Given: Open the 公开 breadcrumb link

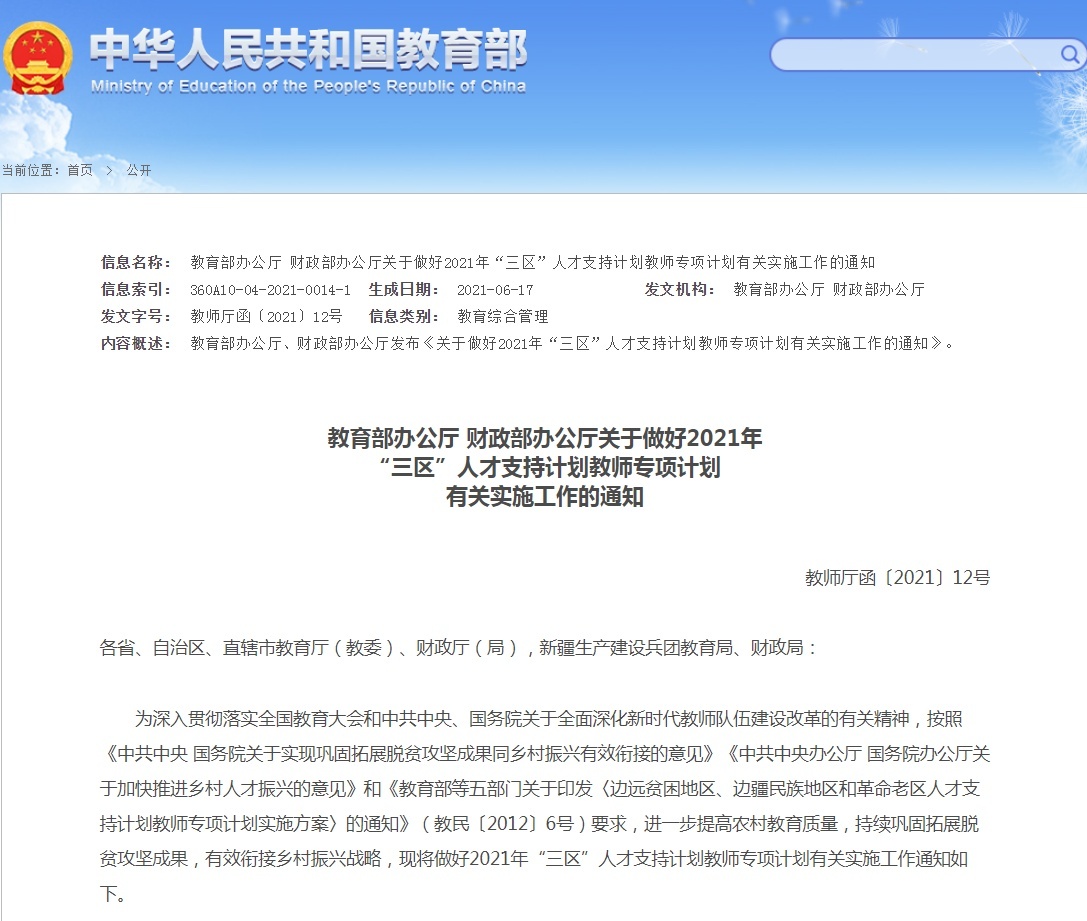Looking at the screenshot, I should coord(139,170).
